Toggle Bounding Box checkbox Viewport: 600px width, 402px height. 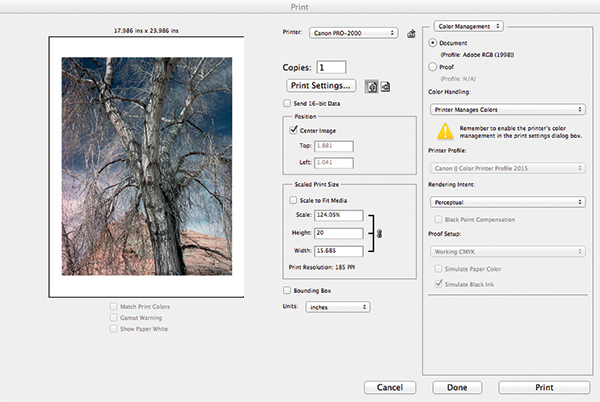tap(287, 290)
